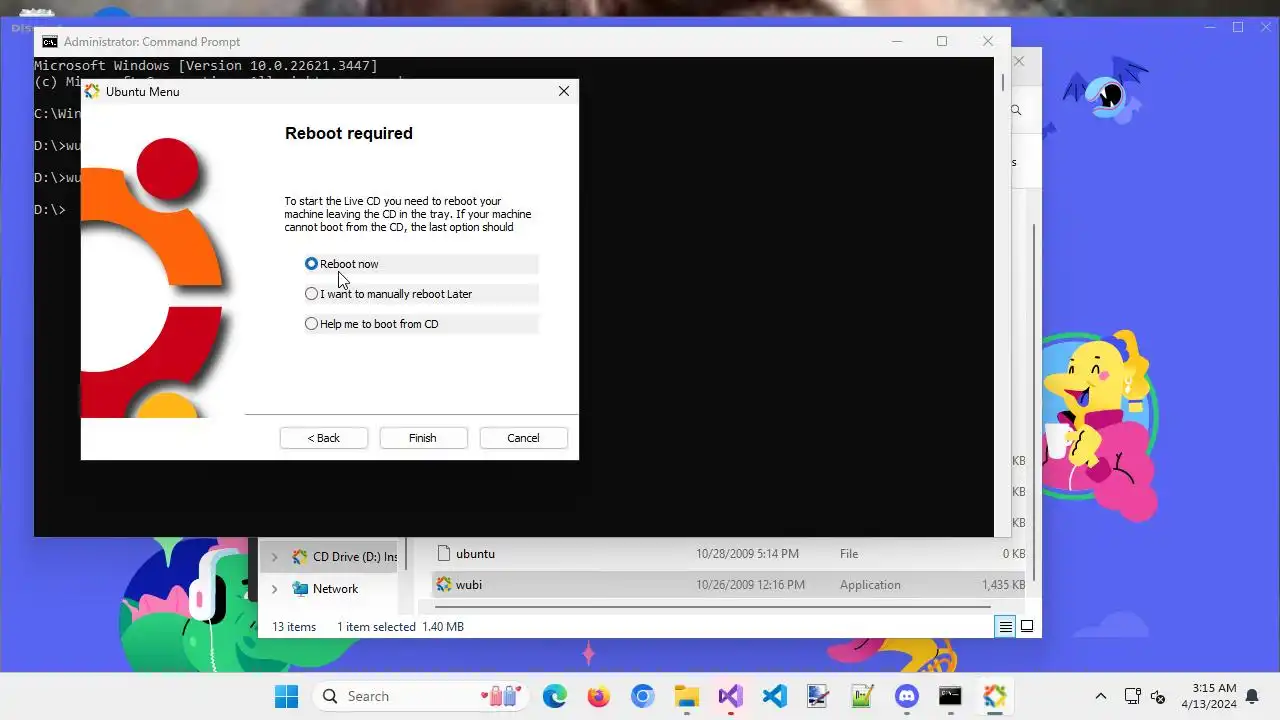Switch to Command Prompt in taskbar
The image size is (1280, 720).
[x=951, y=696]
